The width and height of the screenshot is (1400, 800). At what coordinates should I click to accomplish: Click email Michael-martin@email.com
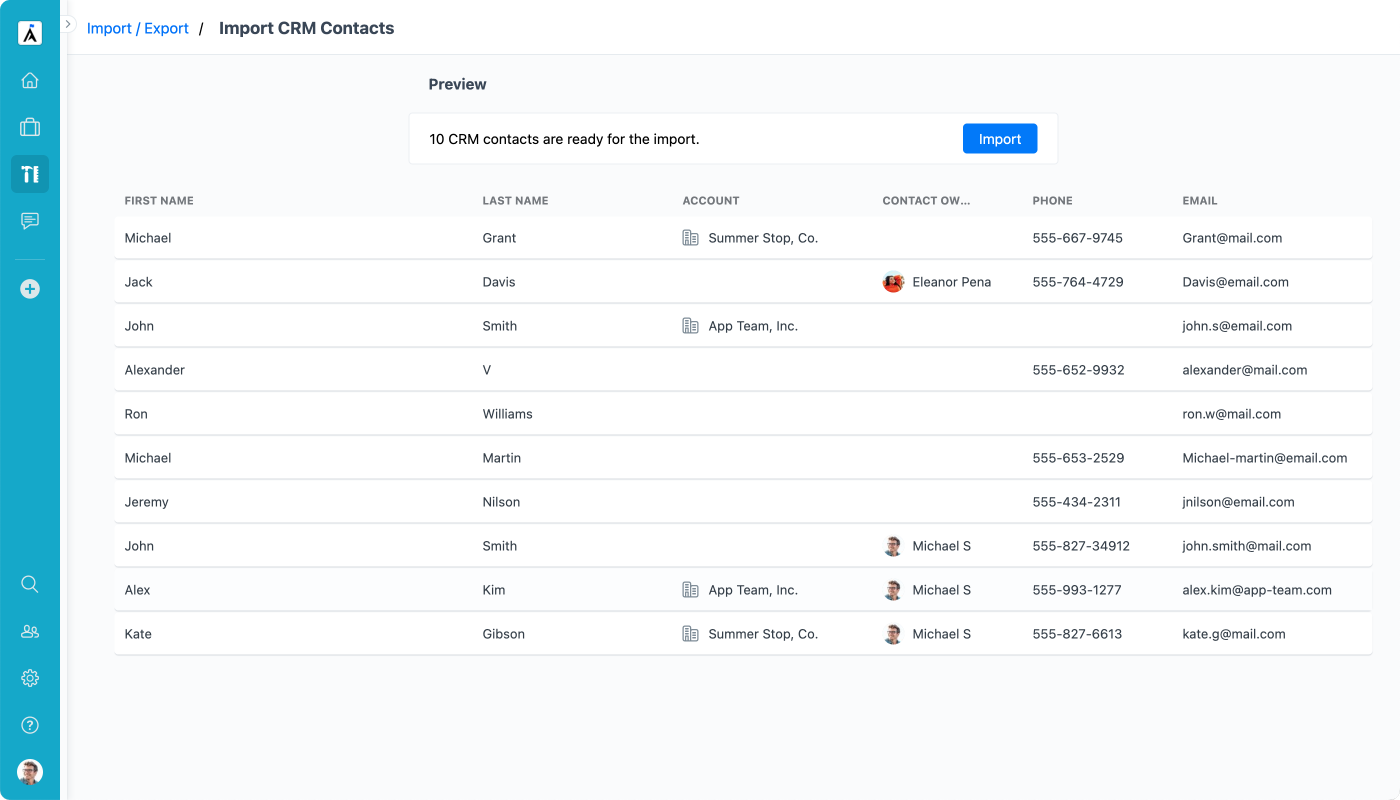point(1265,458)
